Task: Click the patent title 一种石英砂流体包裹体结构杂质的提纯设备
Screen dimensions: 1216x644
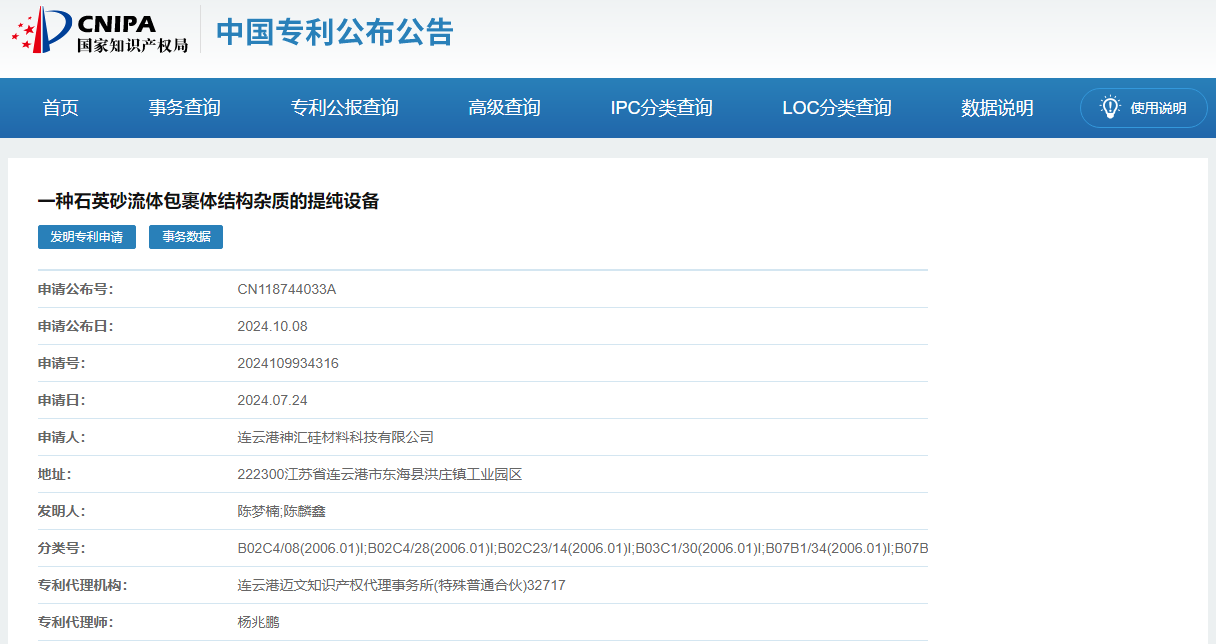Action: 209,201
